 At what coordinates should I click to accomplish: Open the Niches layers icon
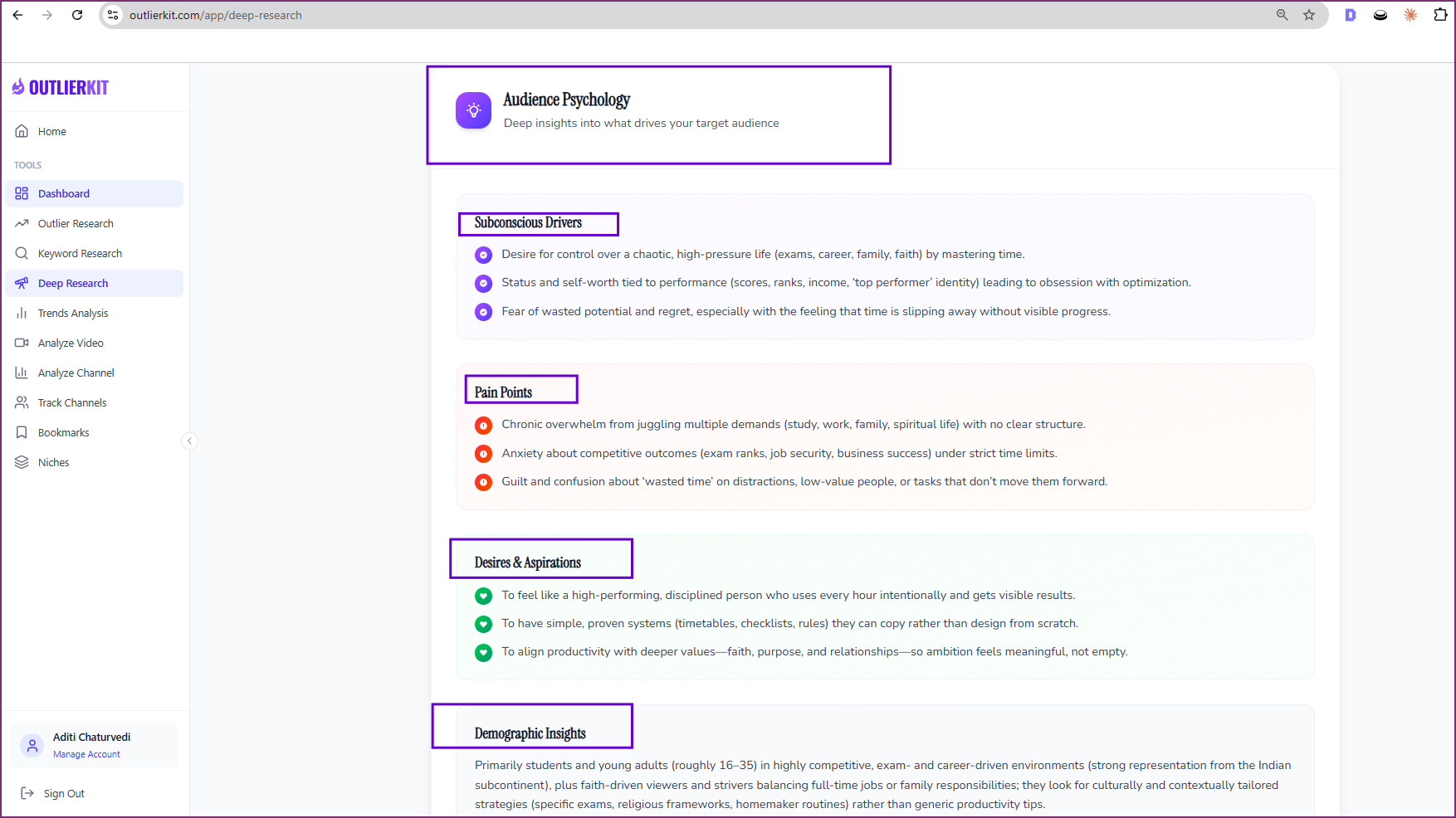[22, 462]
